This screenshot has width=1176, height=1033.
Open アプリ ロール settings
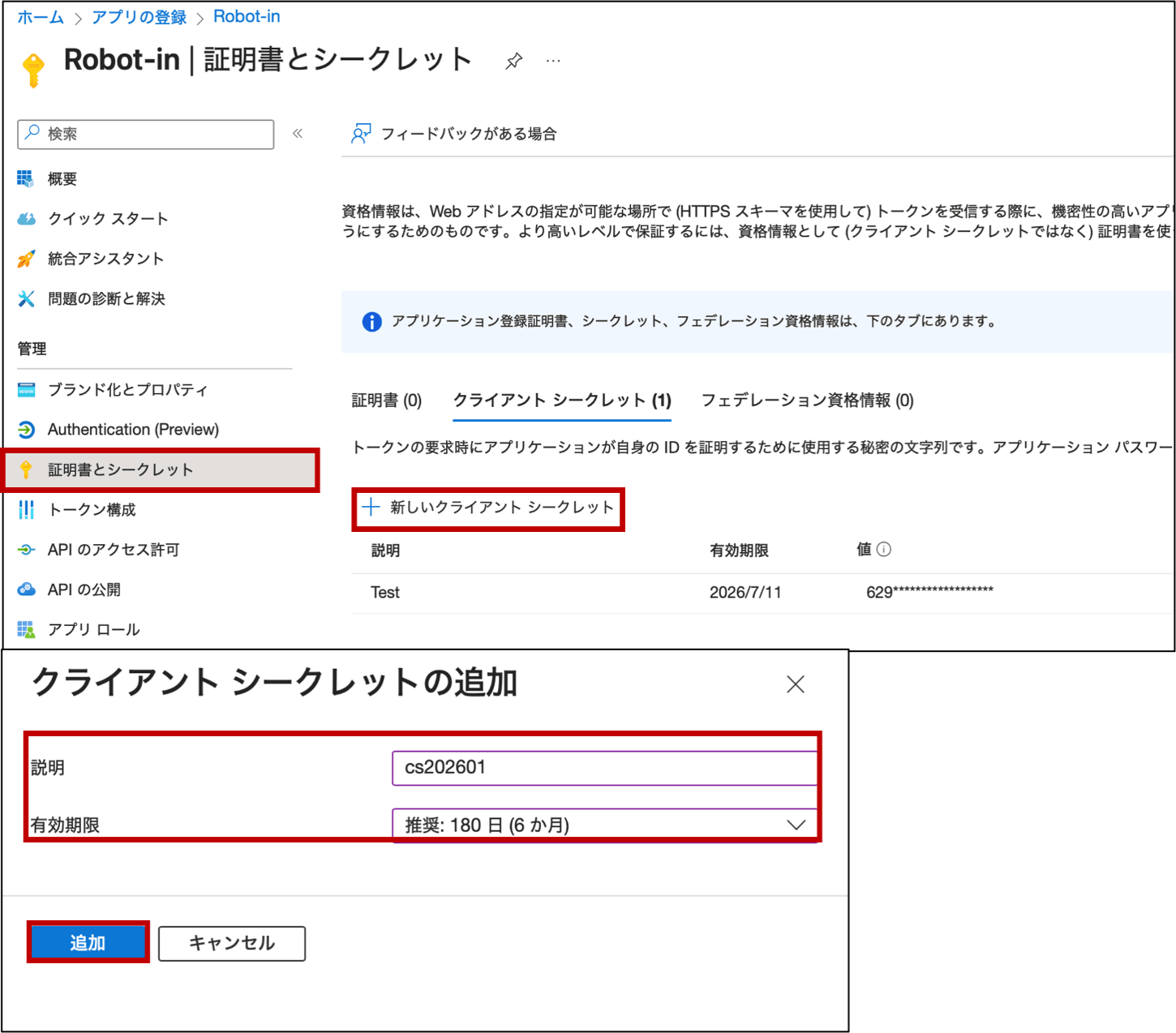pos(93,629)
